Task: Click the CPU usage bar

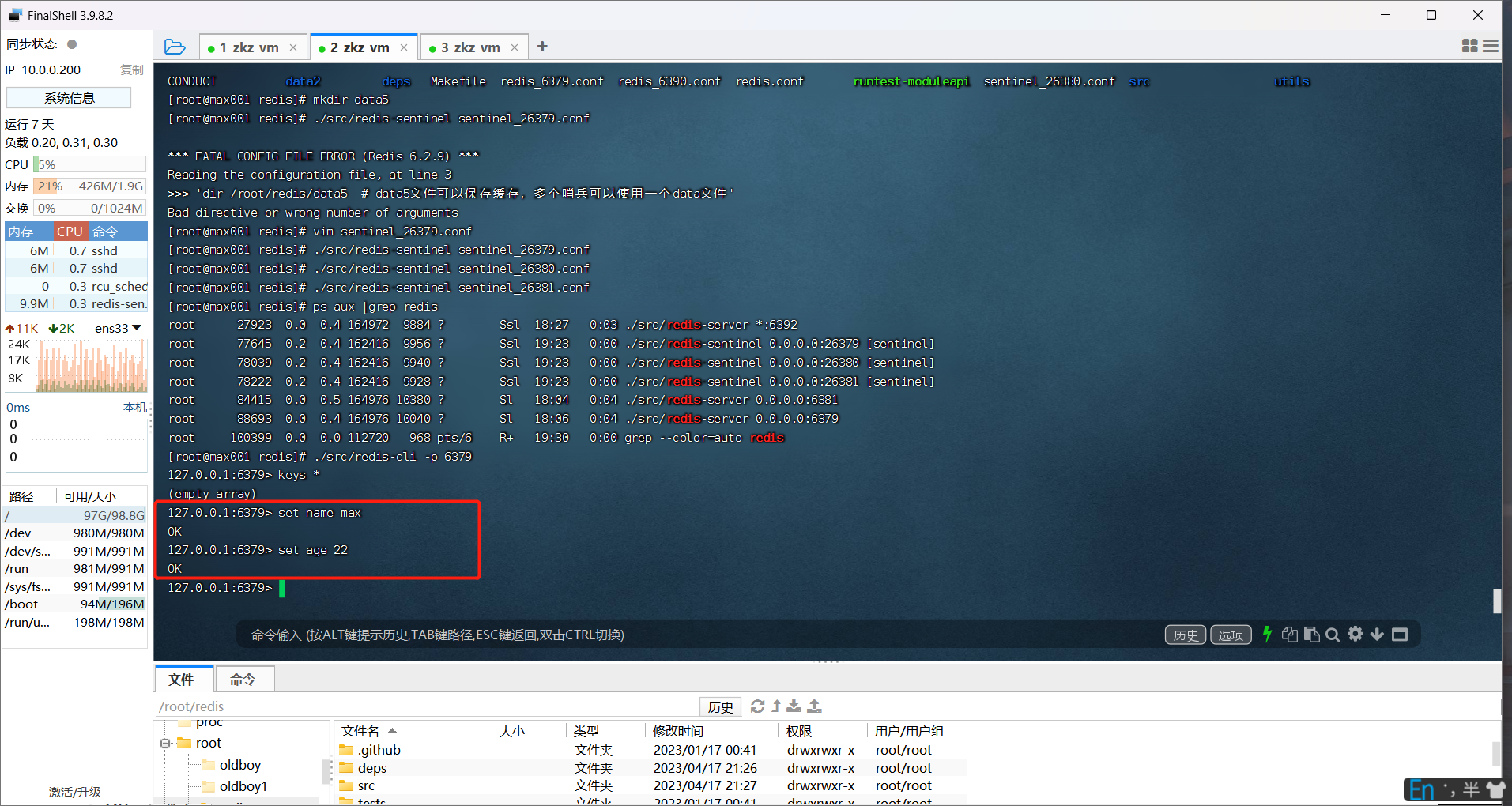Action: 89,164
